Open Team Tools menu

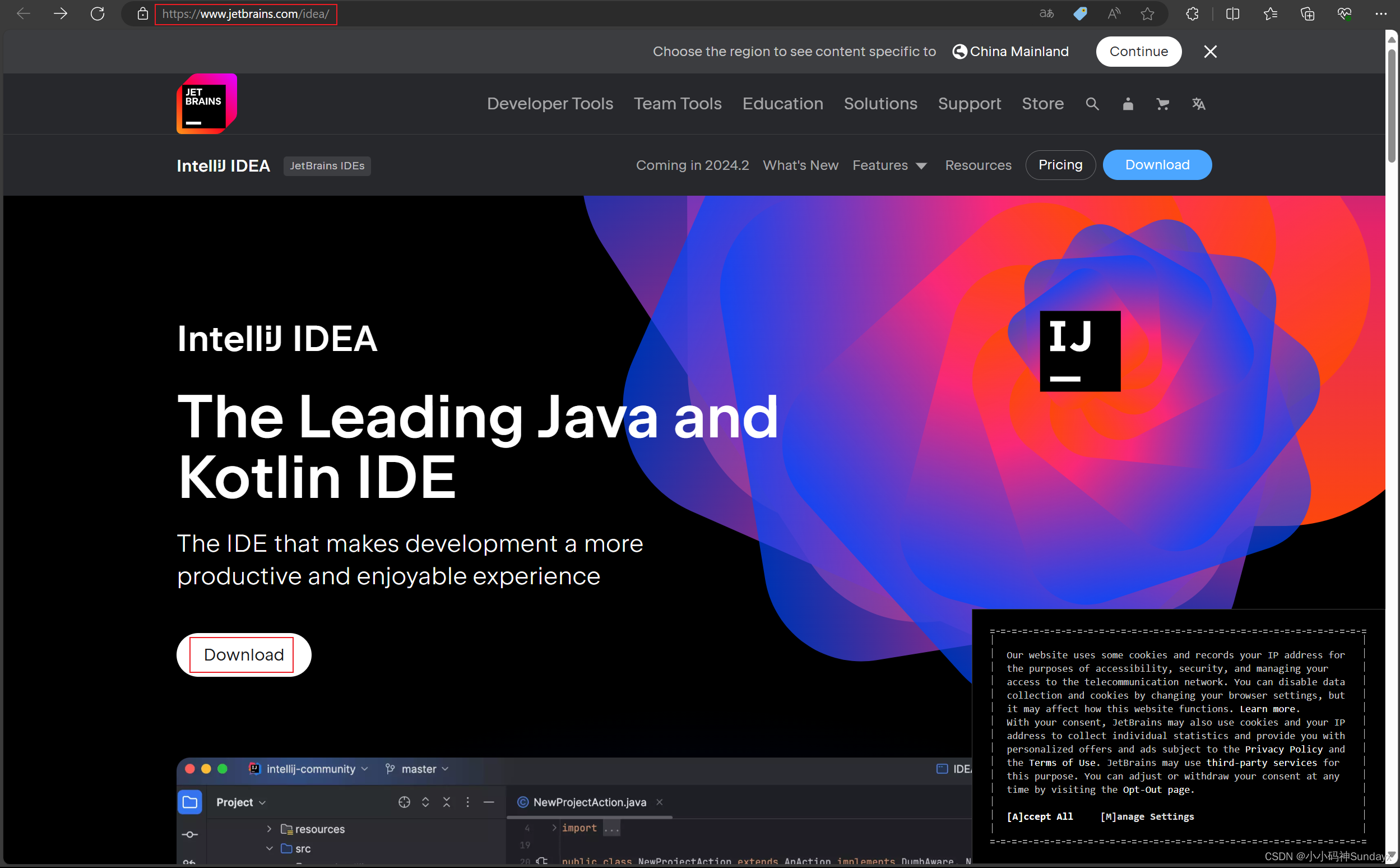[x=677, y=104]
